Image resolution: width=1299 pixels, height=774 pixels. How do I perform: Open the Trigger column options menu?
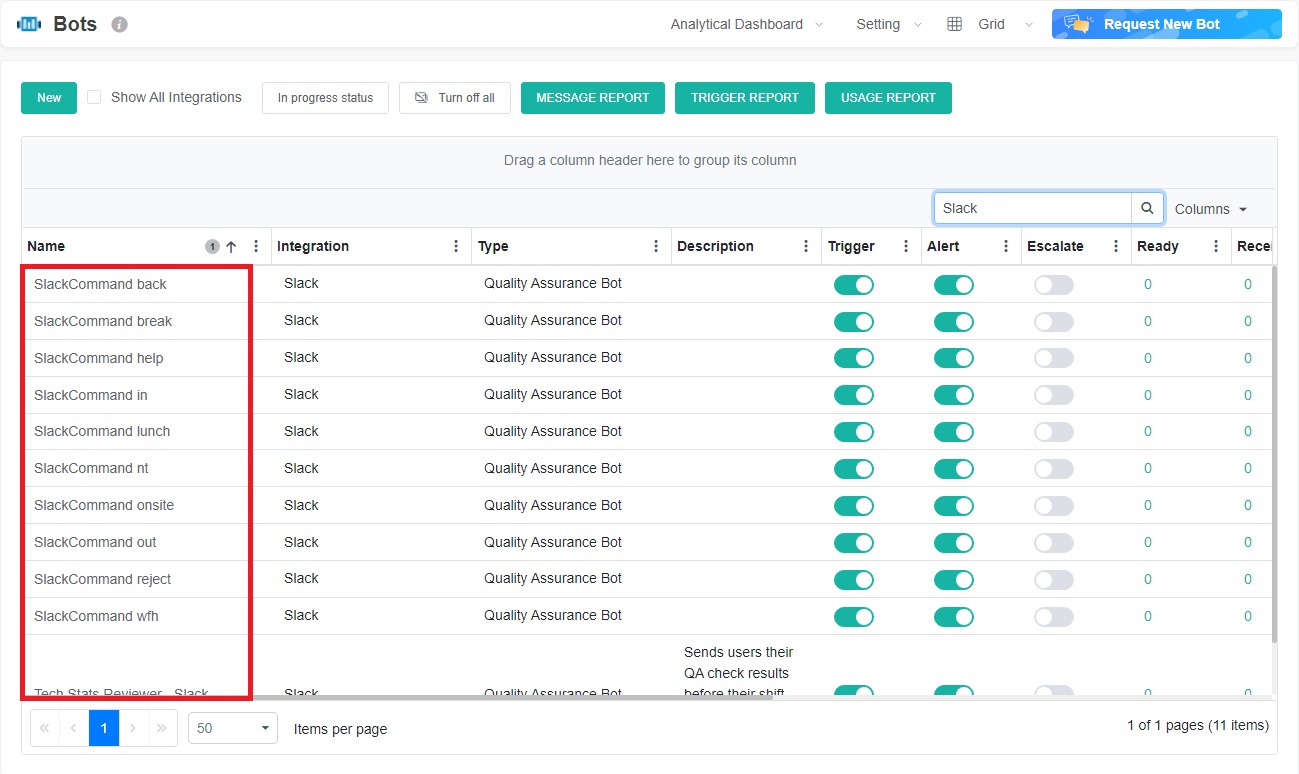point(906,246)
